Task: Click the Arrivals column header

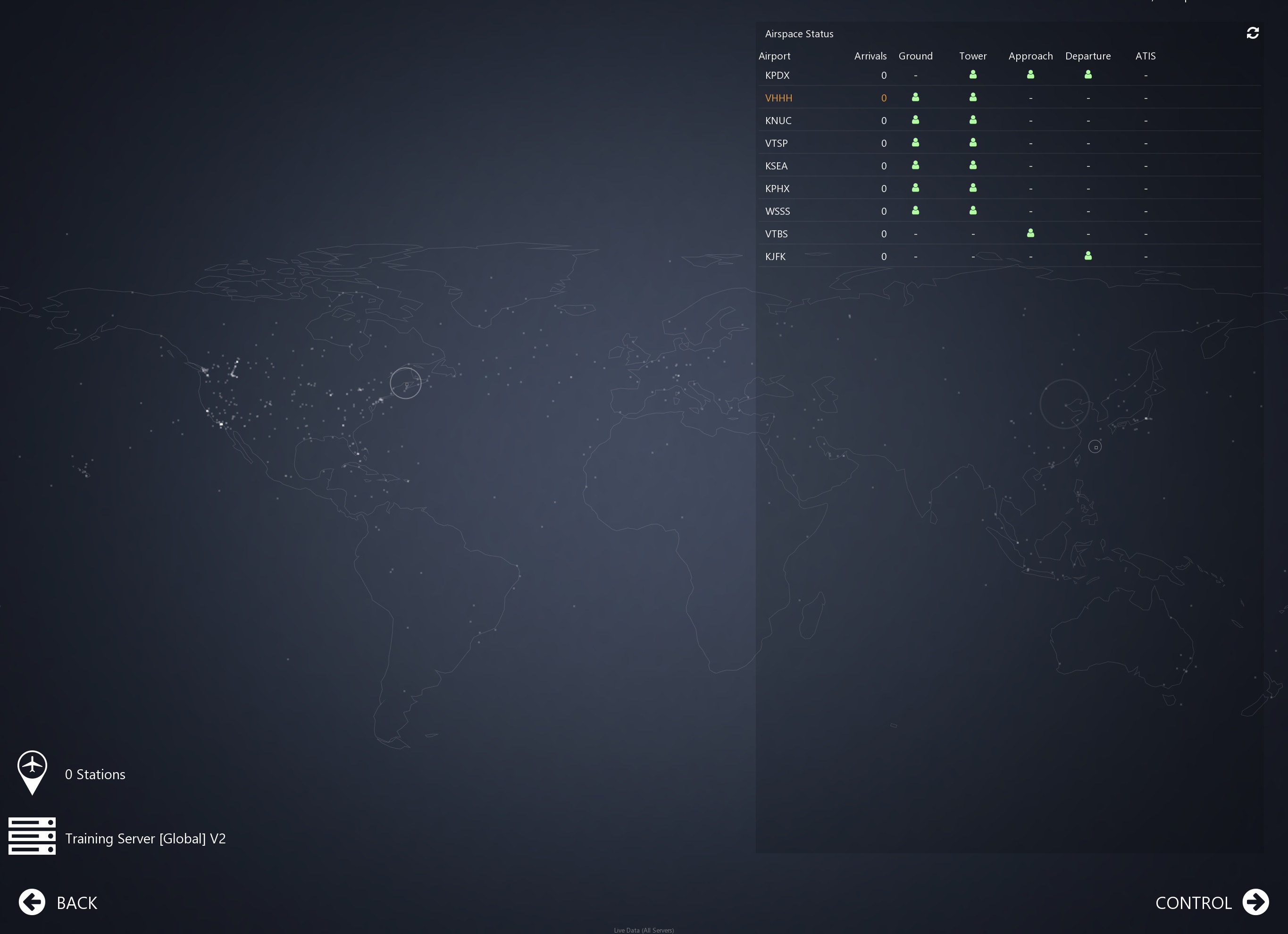Action: 870,56
